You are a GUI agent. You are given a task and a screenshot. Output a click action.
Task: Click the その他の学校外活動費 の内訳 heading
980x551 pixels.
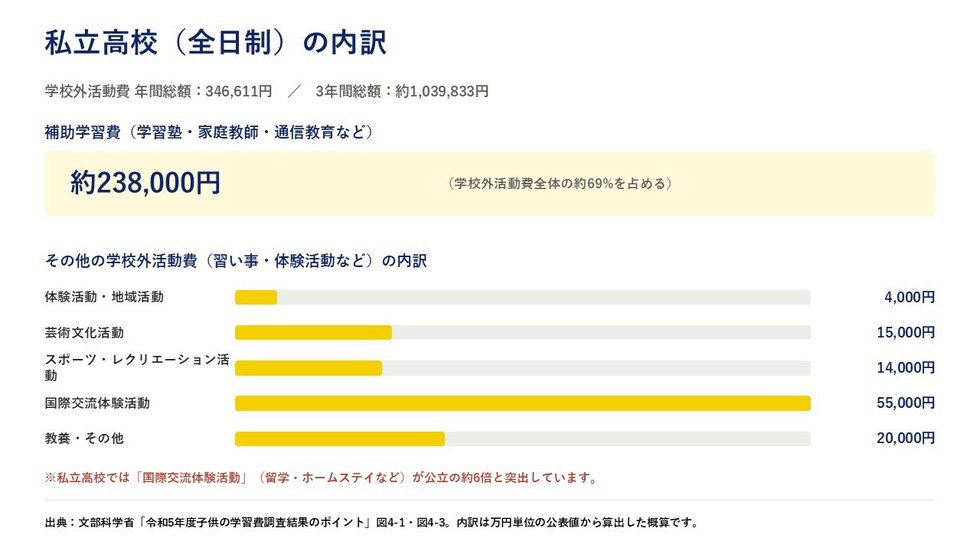[236, 261]
